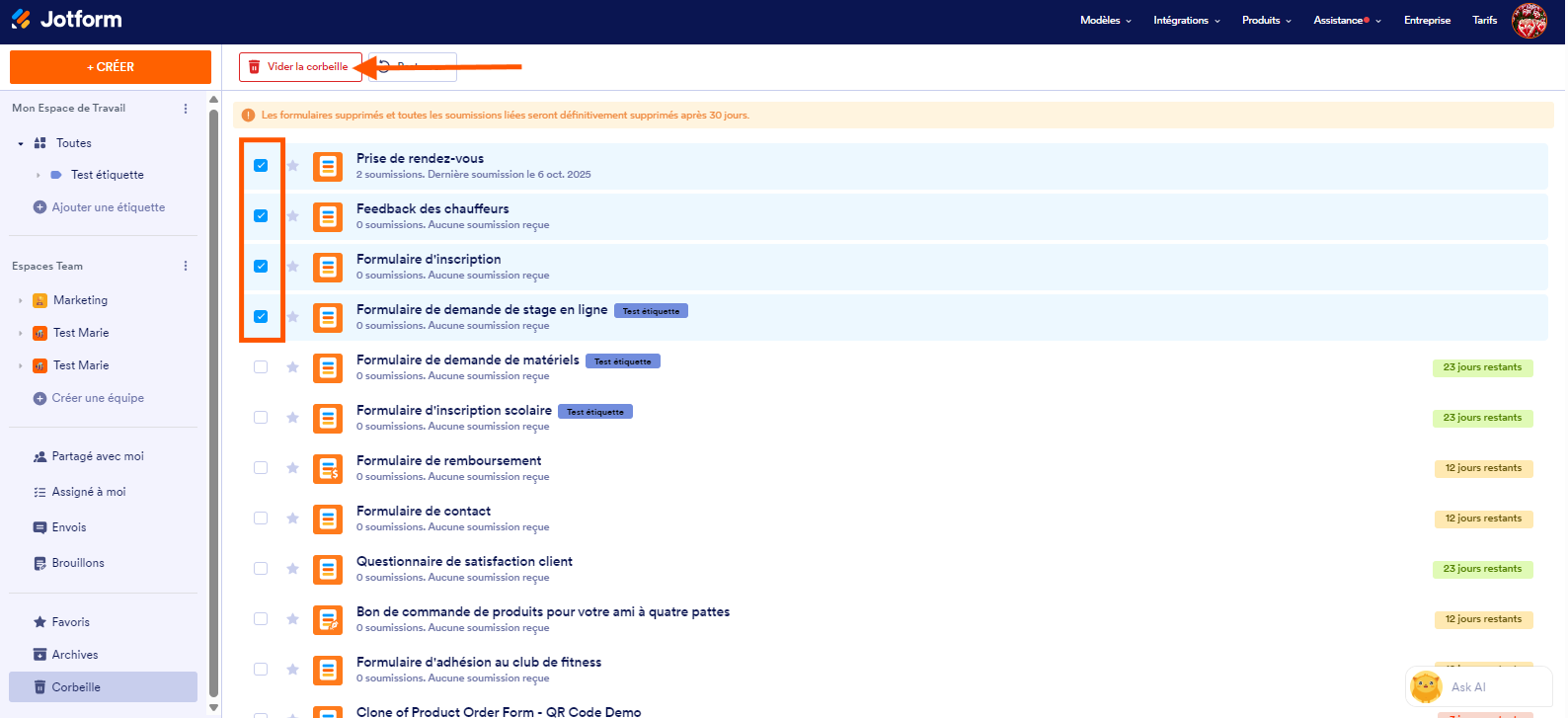Check Formulaire de contact checkbox
Screen dimensions: 1568x718
coord(261,519)
